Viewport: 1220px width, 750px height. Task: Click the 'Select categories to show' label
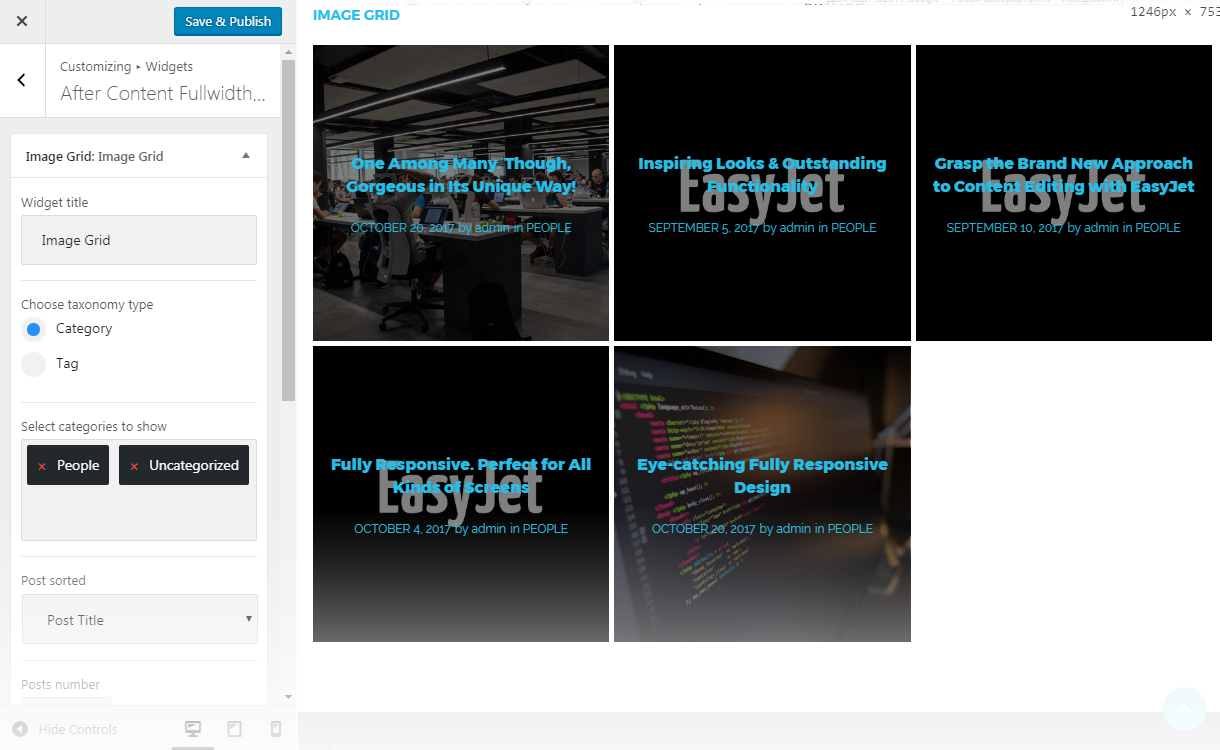(x=94, y=427)
